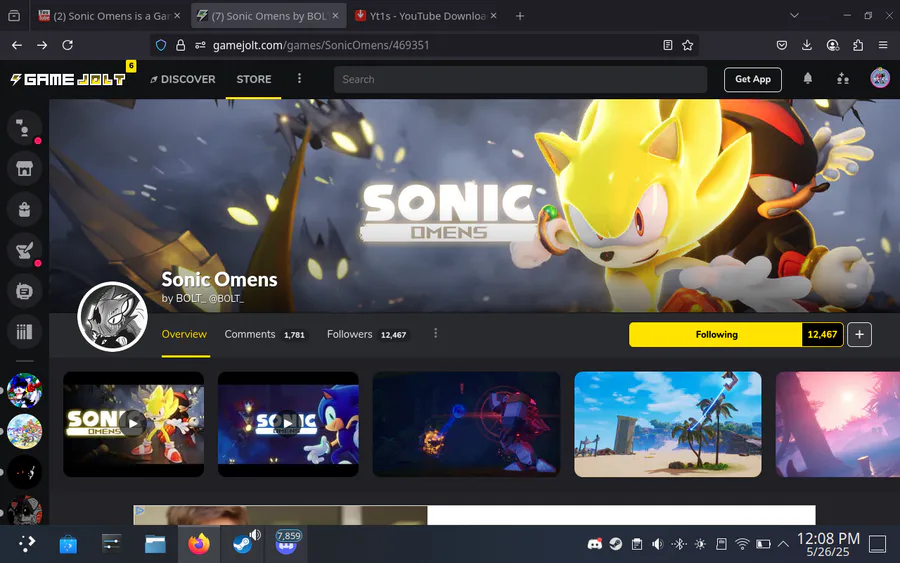
Task: Open the Store tab
Action: (x=254, y=79)
